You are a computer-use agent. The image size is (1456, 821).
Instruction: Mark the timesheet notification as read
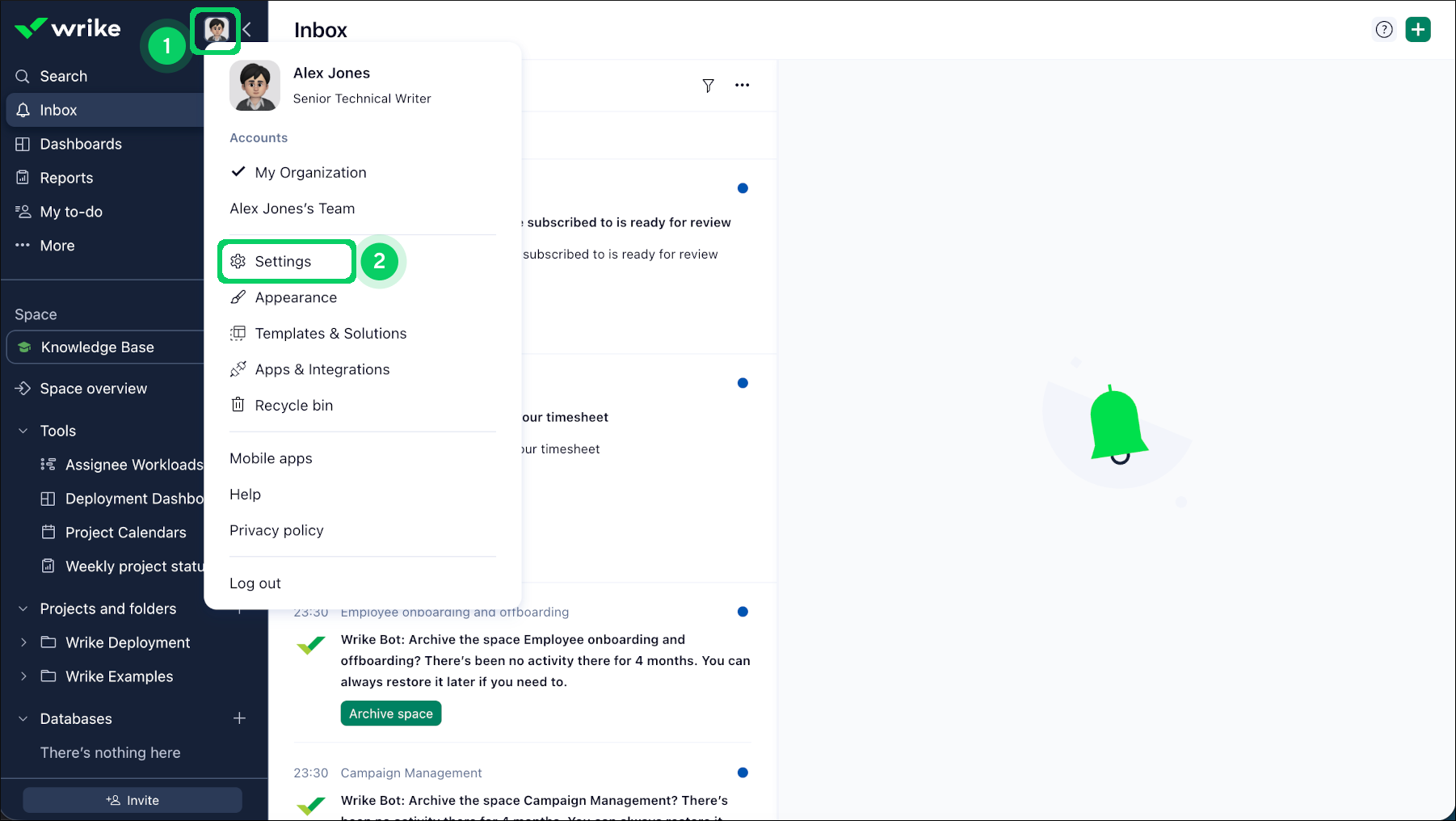[x=743, y=383]
